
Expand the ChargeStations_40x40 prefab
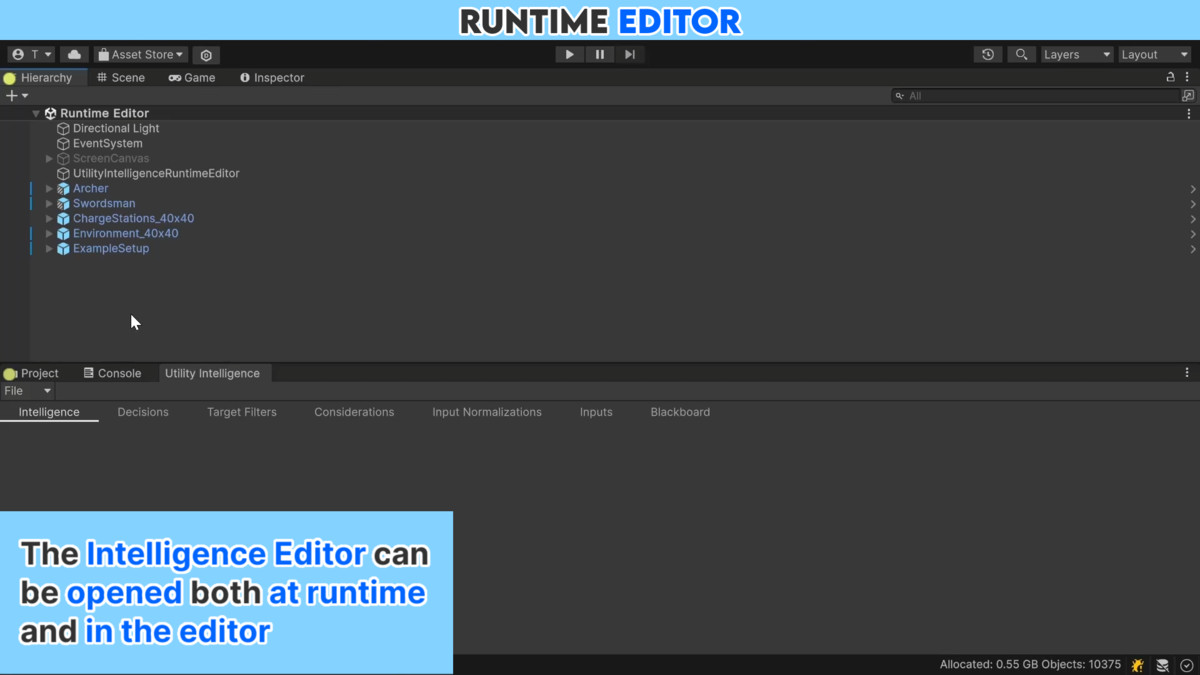[x=49, y=219]
